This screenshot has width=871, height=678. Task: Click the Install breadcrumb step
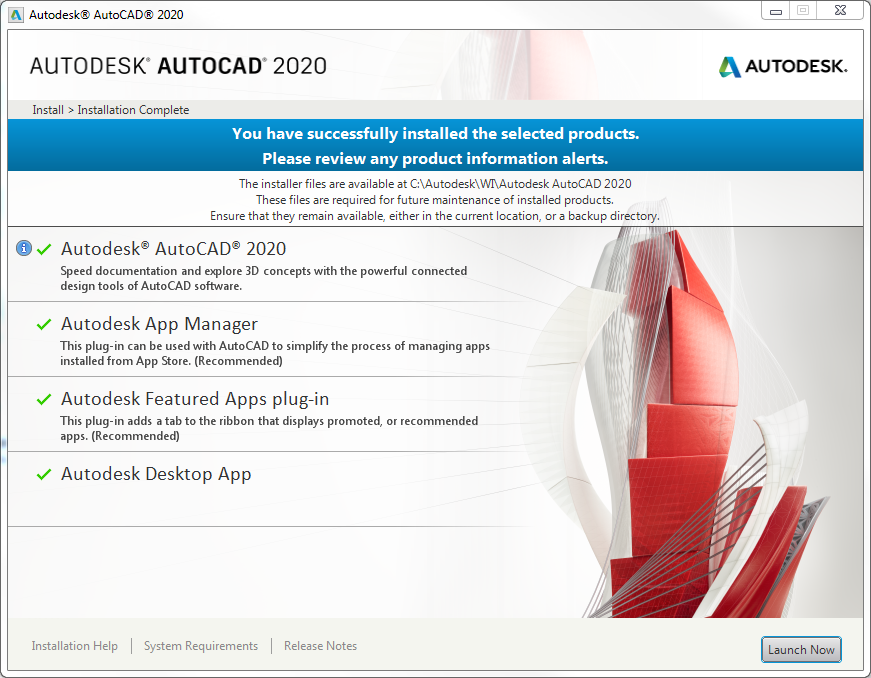pos(47,110)
